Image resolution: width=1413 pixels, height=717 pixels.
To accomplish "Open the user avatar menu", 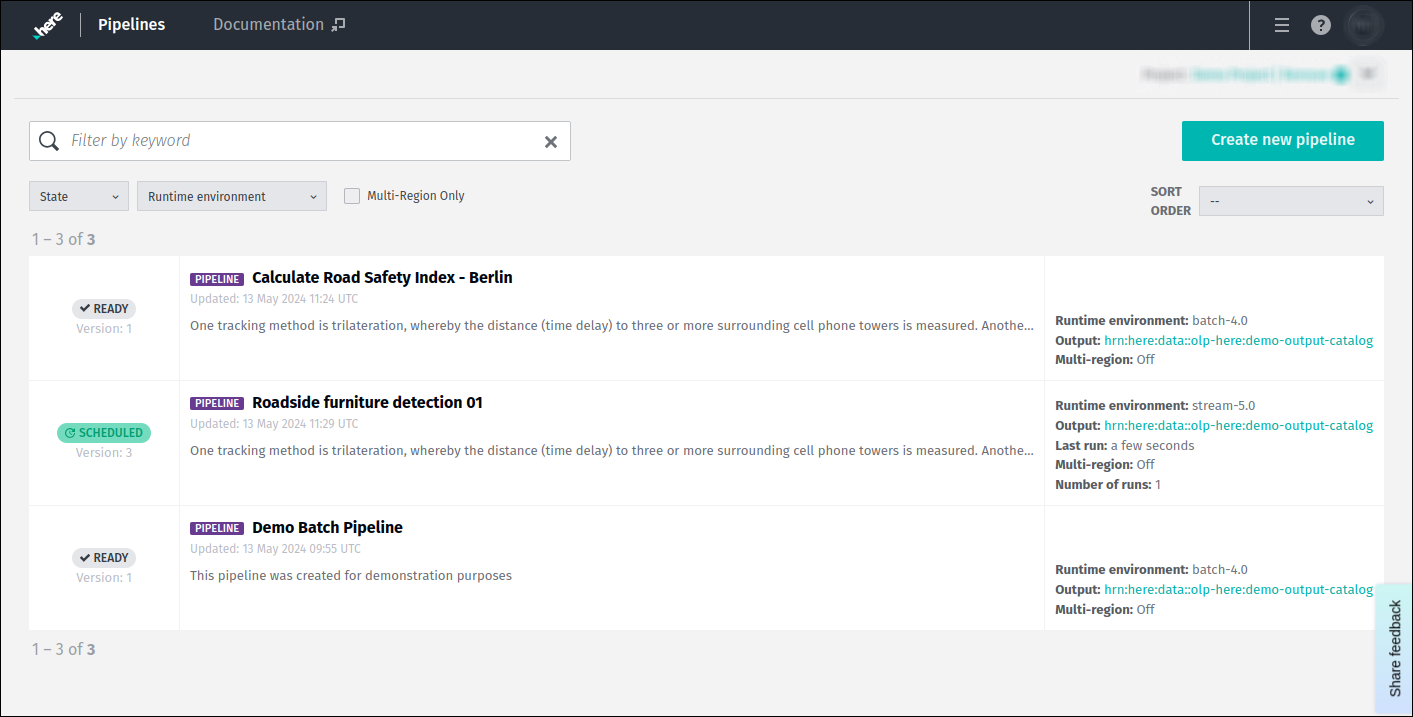I will tap(1363, 25).
